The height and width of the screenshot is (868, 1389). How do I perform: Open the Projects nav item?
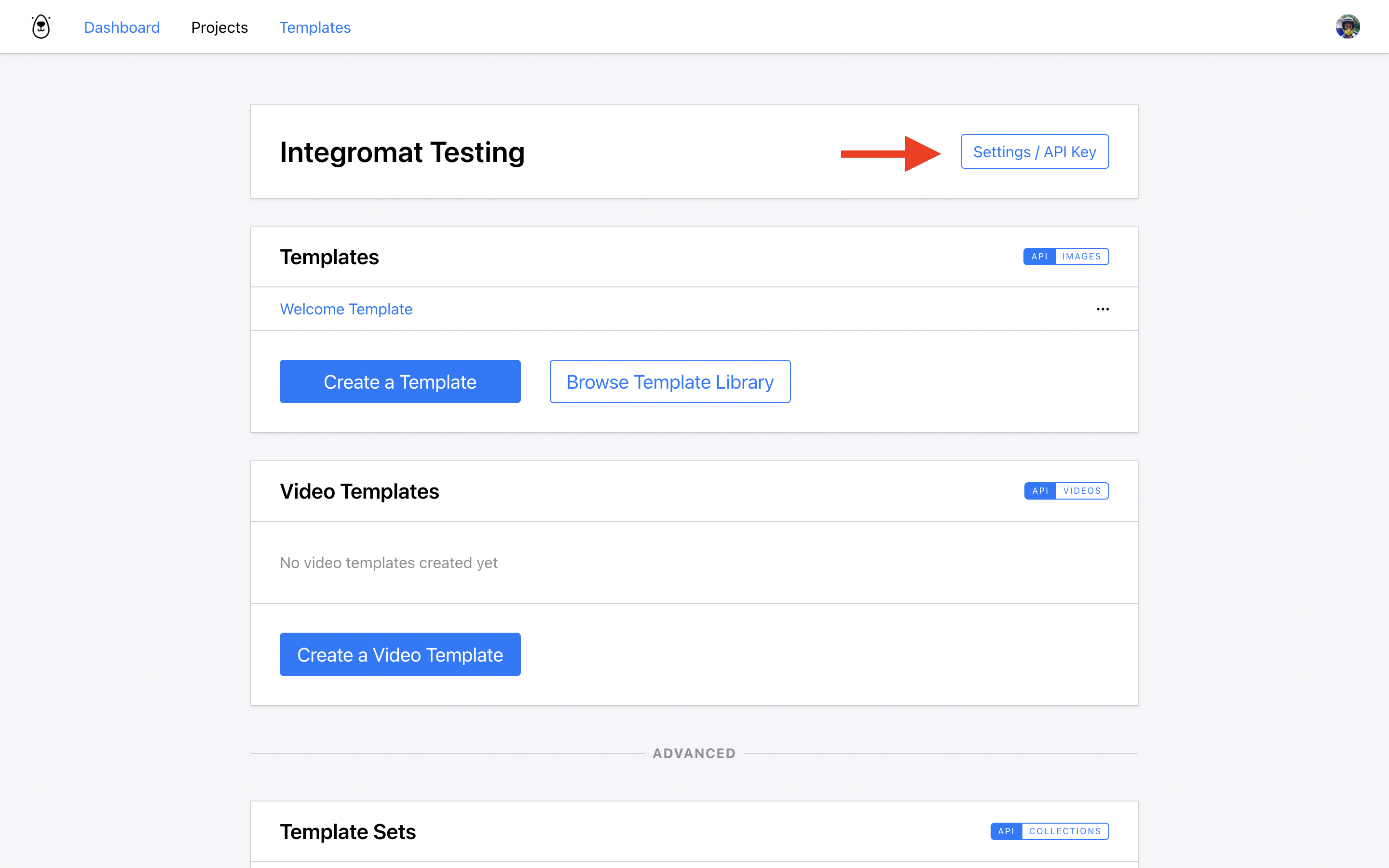click(219, 27)
